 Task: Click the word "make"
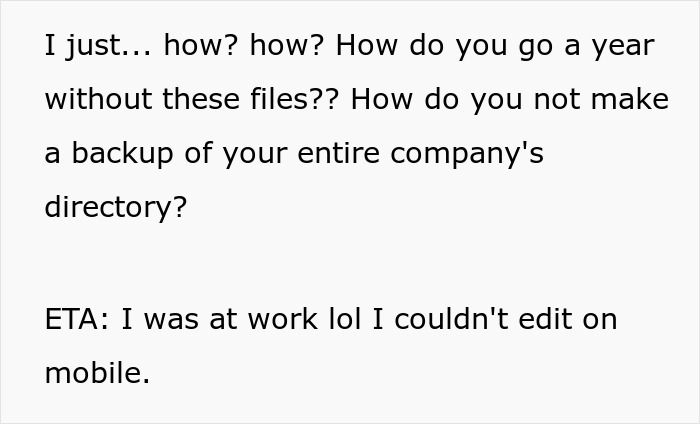pos(632,100)
